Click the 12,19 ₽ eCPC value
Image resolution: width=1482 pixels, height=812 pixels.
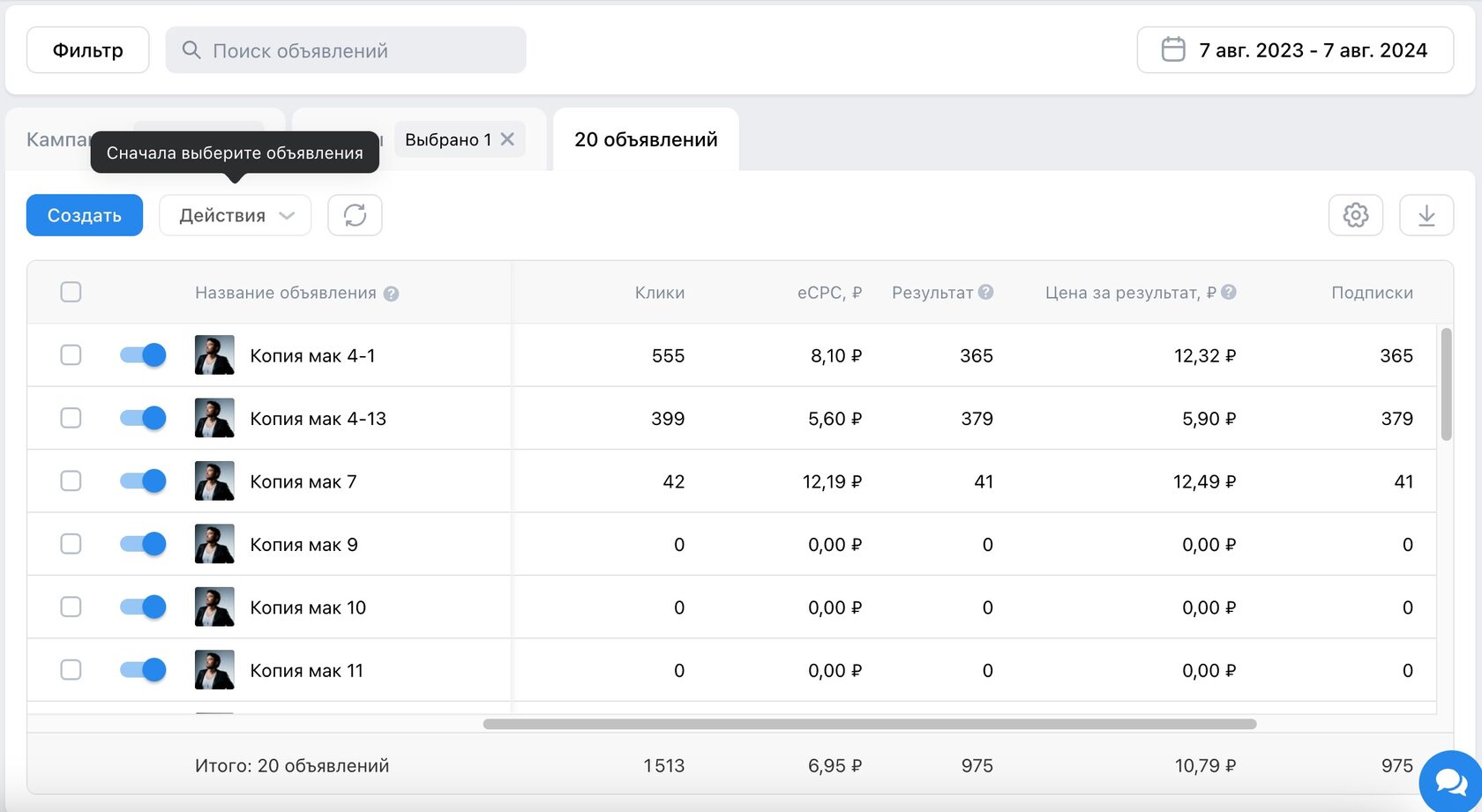click(832, 481)
